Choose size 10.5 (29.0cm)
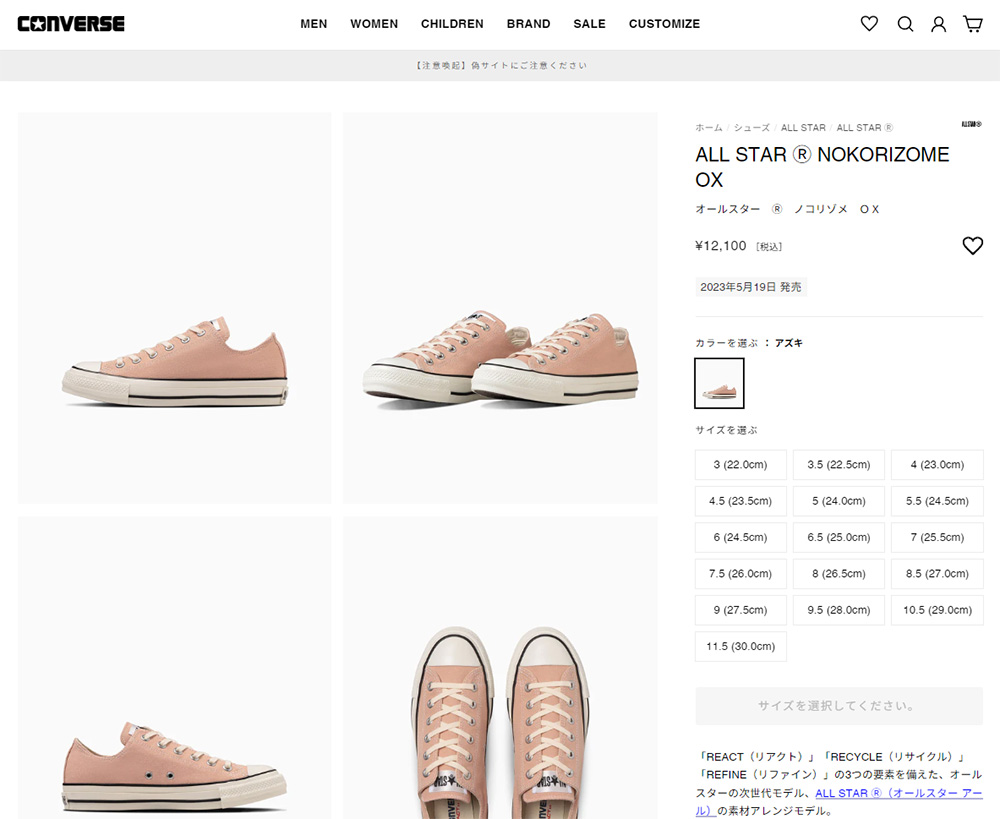1000x819 pixels. 937,610
